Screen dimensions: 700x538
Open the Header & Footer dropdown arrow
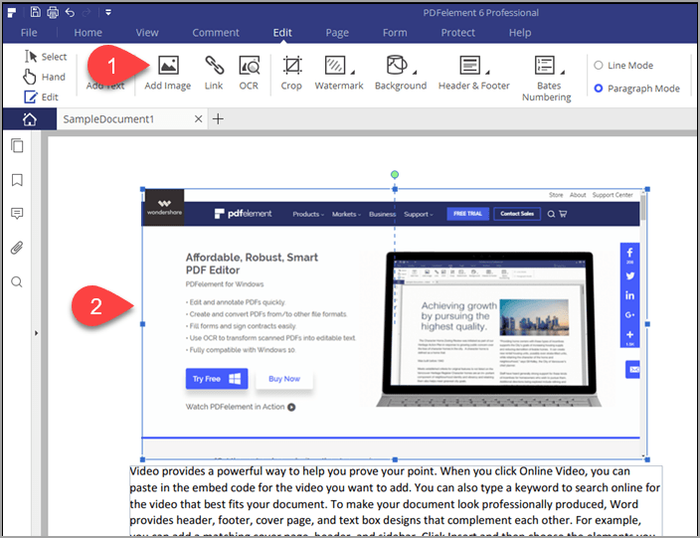(x=488, y=72)
